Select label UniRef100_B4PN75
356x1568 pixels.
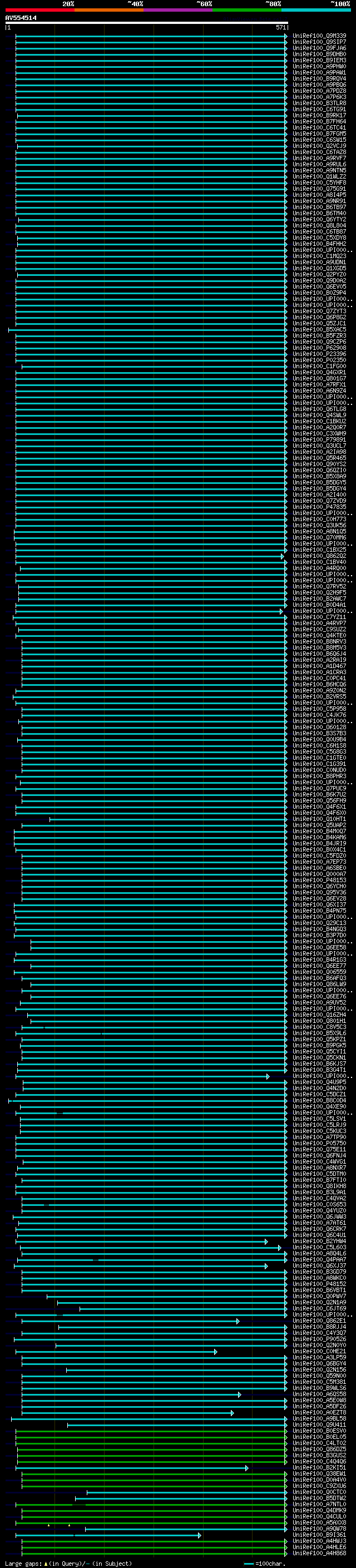(x=319, y=911)
